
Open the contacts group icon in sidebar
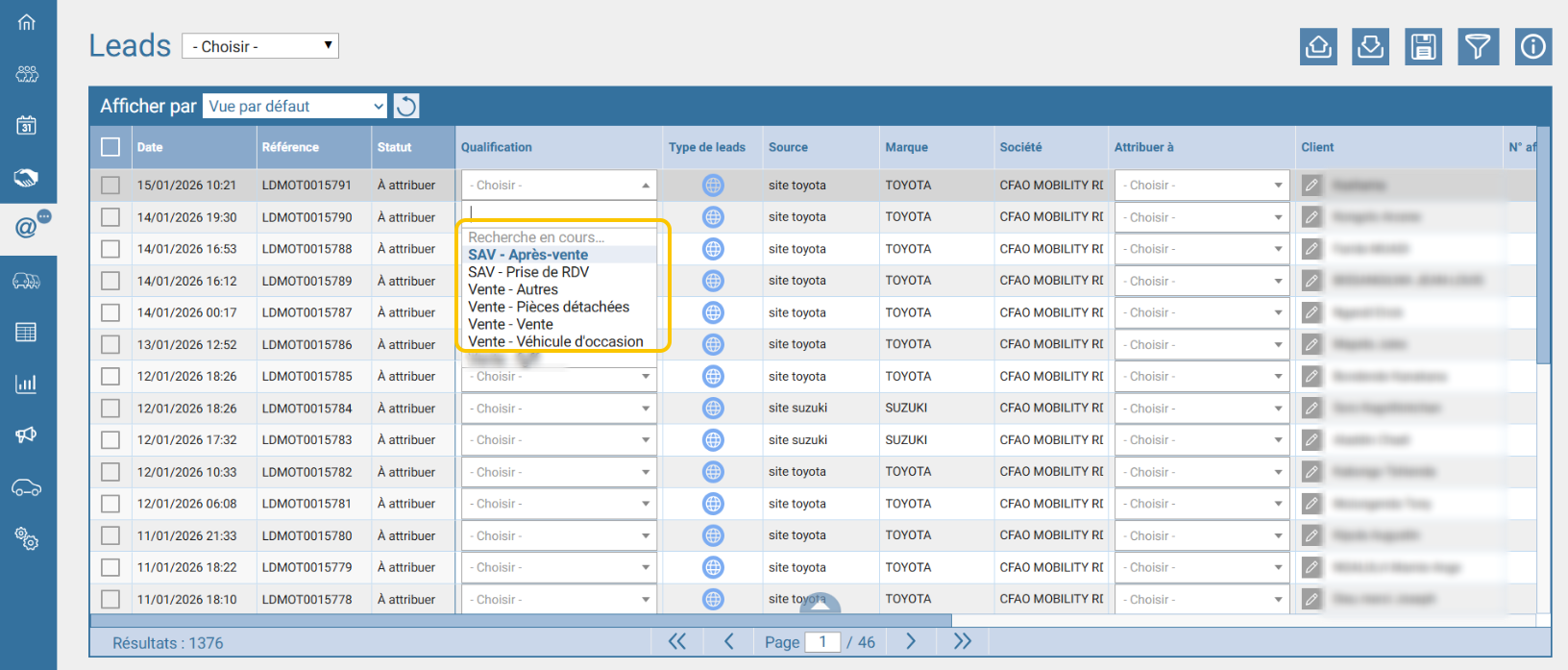click(27, 74)
